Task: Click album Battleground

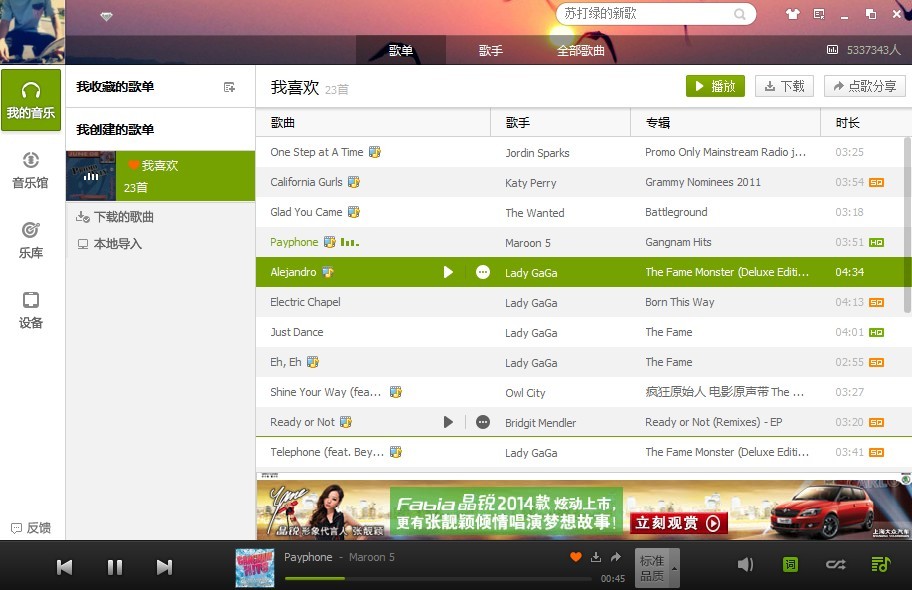Action: point(676,212)
